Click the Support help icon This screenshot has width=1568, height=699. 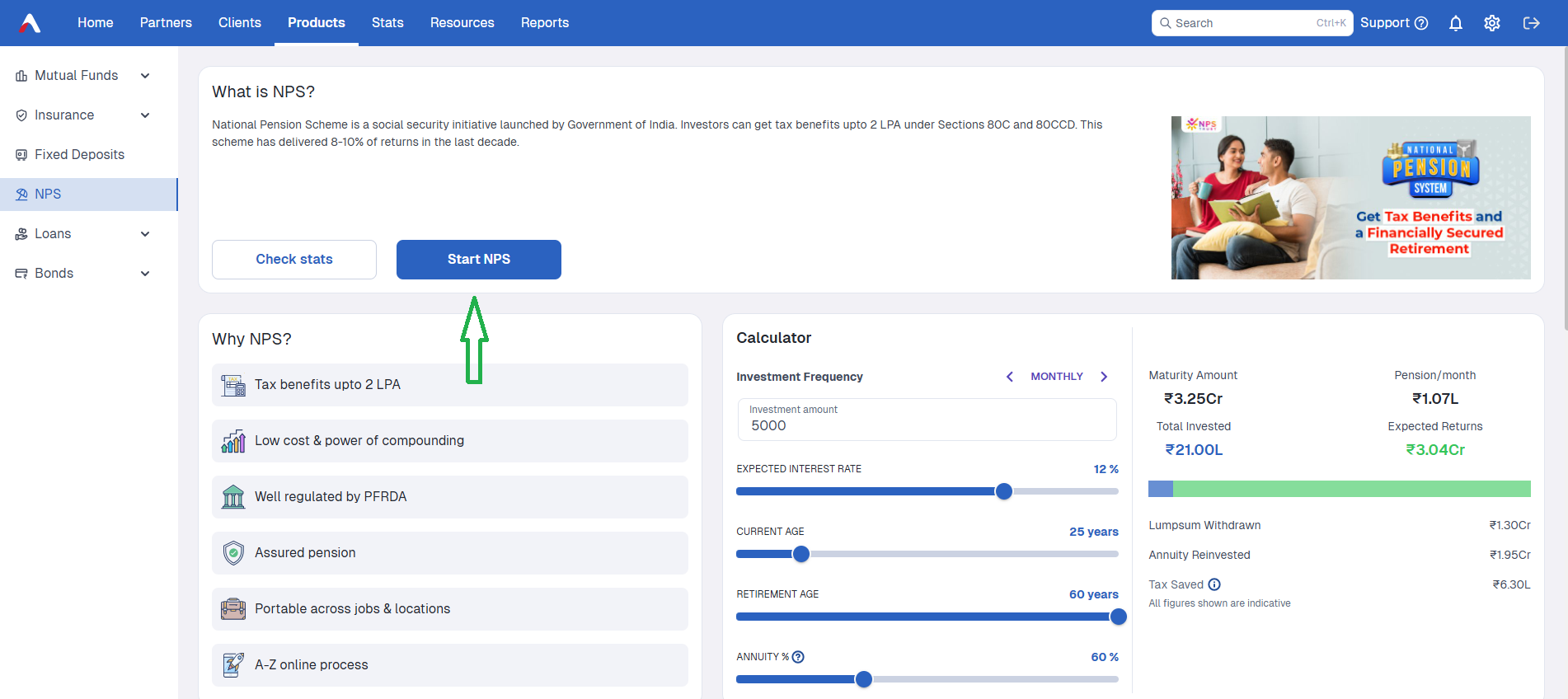click(x=1421, y=23)
